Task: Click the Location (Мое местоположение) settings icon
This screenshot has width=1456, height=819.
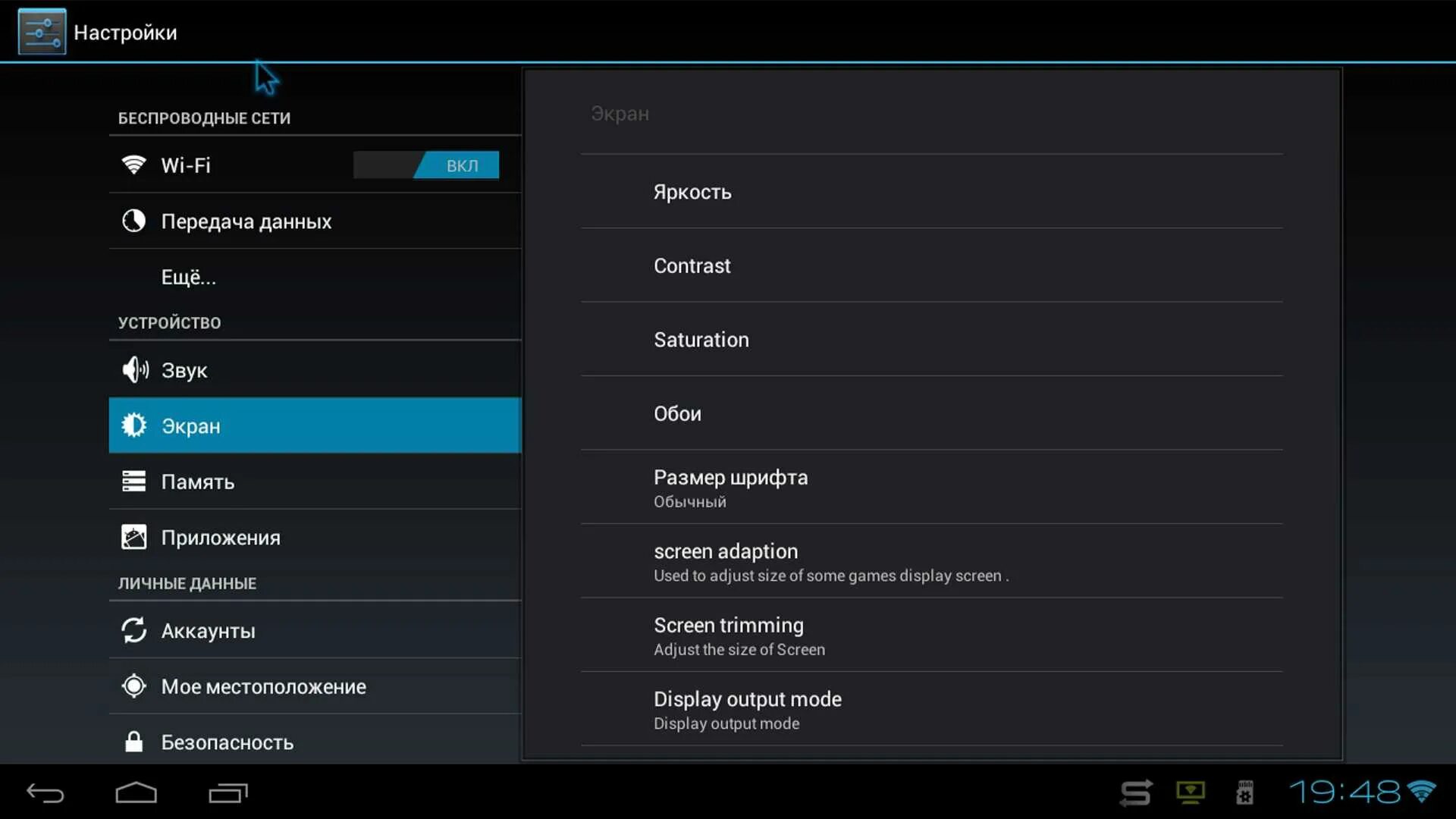Action: (x=134, y=686)
